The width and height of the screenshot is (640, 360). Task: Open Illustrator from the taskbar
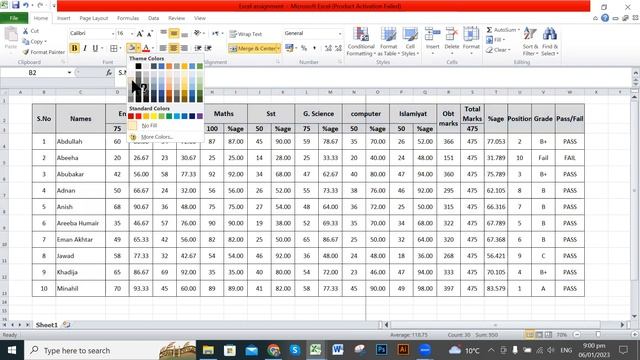[x=403, y=350]
